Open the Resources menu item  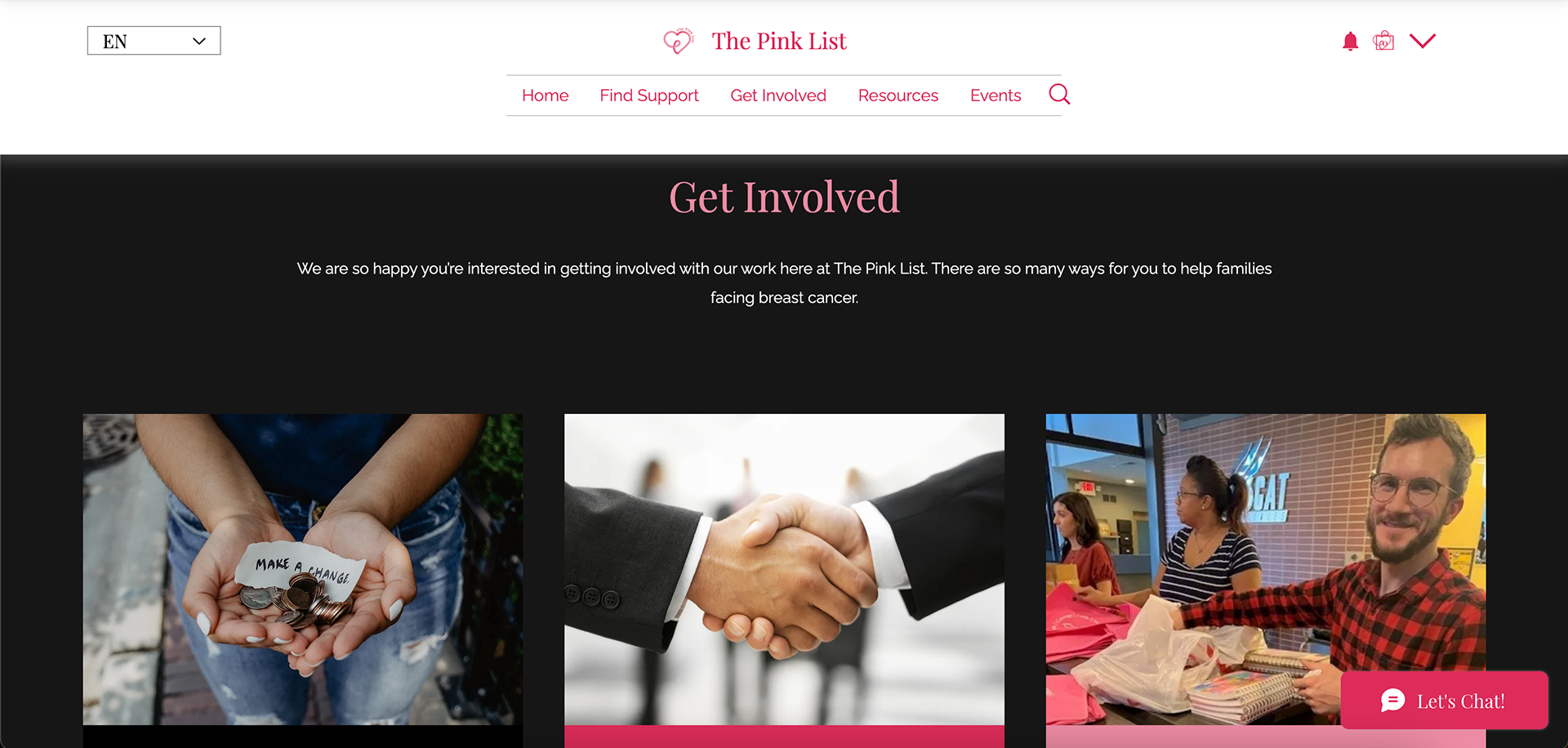(x=898, y=96)
